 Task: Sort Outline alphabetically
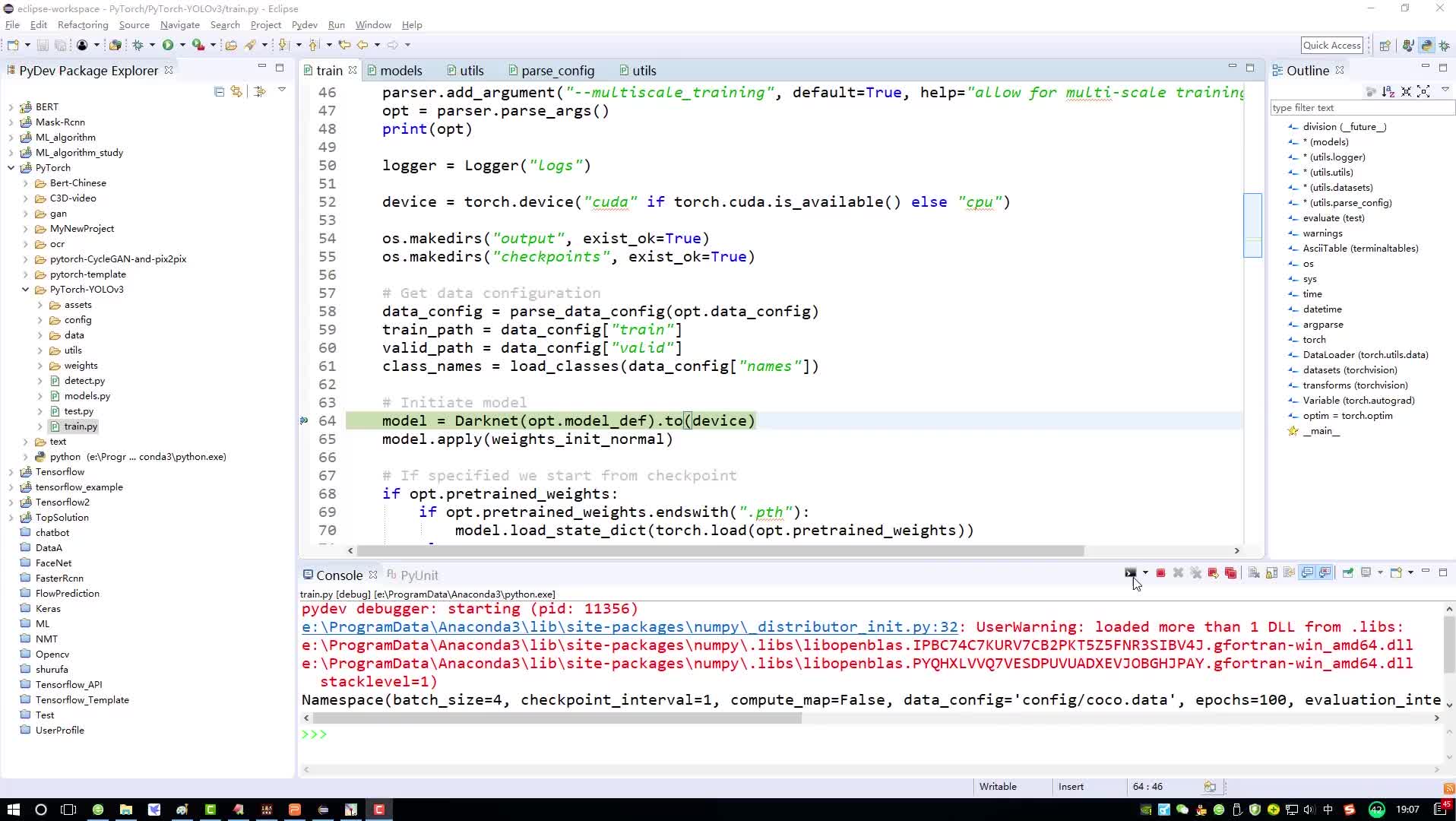tap(1388, 91)
